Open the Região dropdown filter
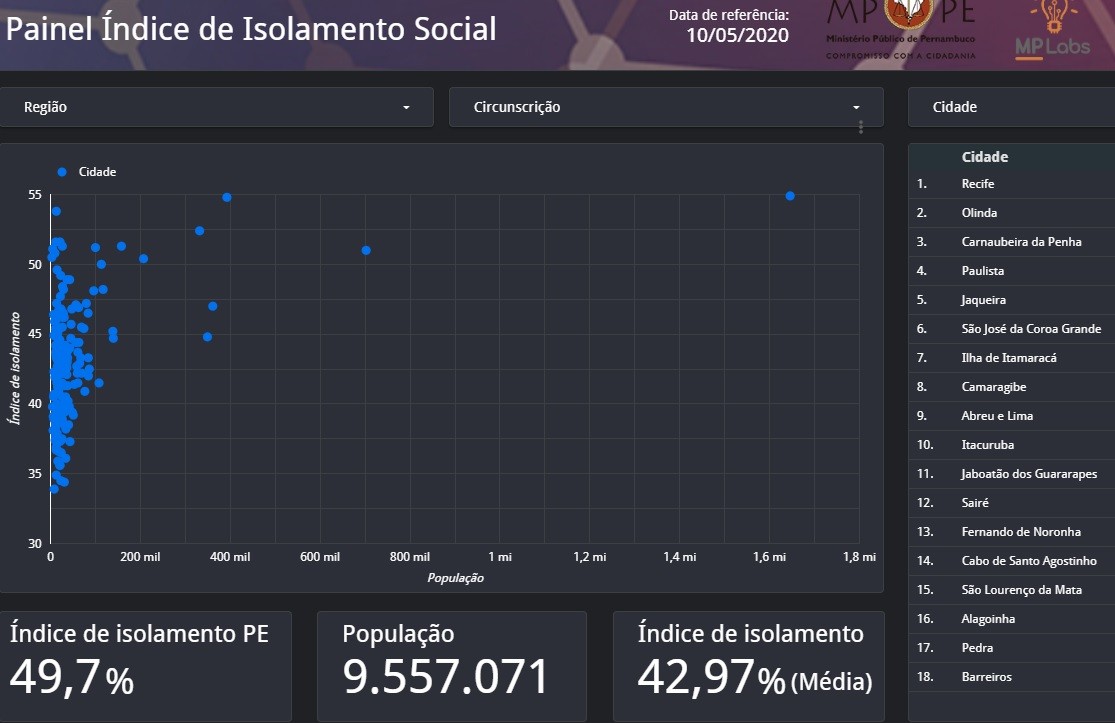 [216, 107]
